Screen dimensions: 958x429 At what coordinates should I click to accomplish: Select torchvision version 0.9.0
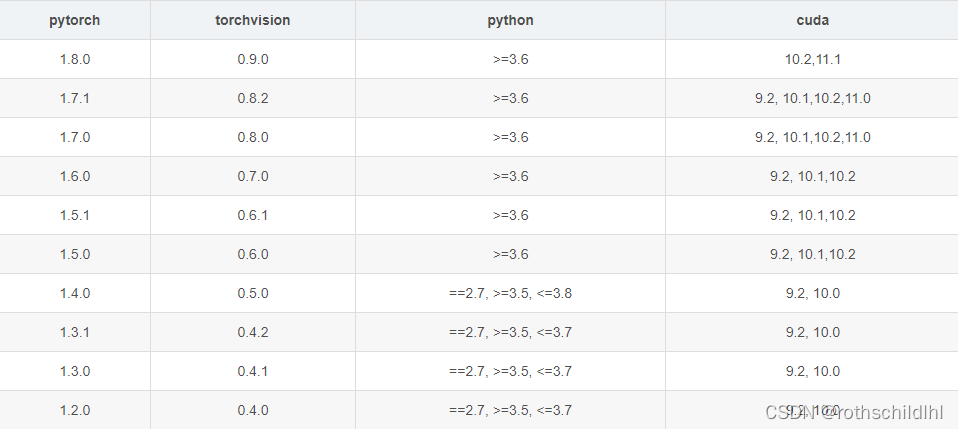[x=253, y=59]
